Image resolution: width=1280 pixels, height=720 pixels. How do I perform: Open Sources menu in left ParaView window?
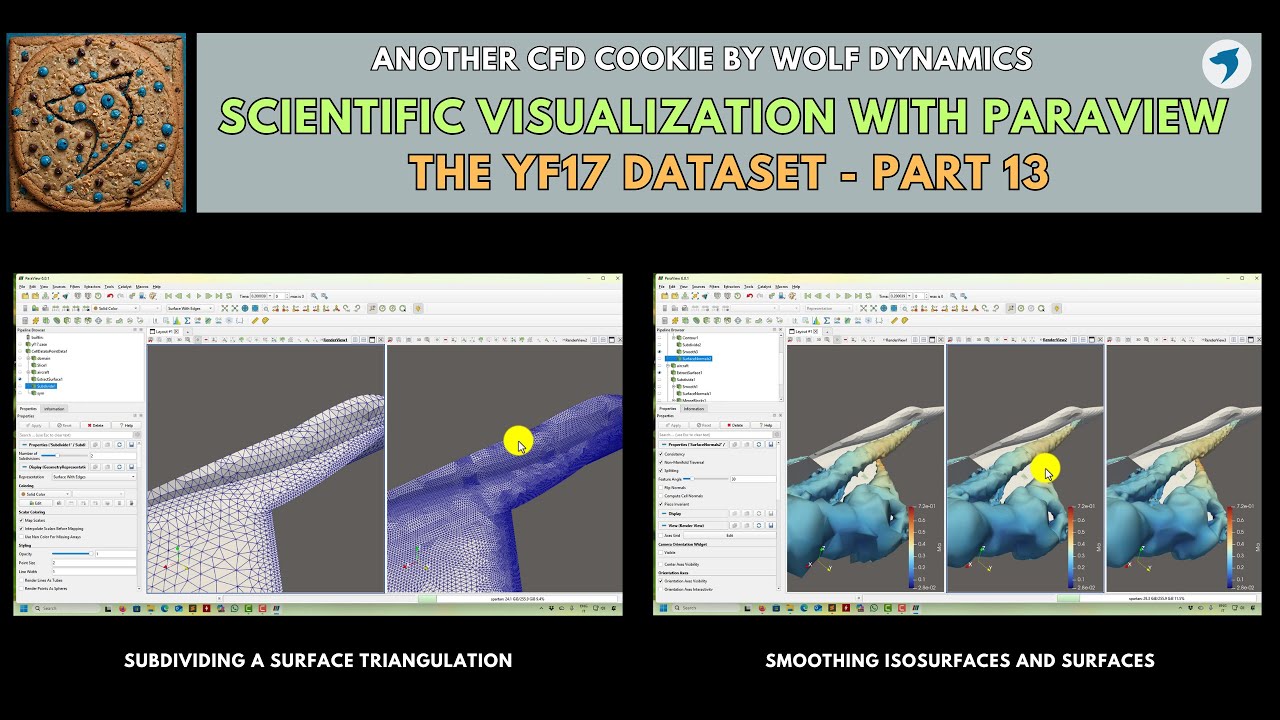[x=59, y=286]
